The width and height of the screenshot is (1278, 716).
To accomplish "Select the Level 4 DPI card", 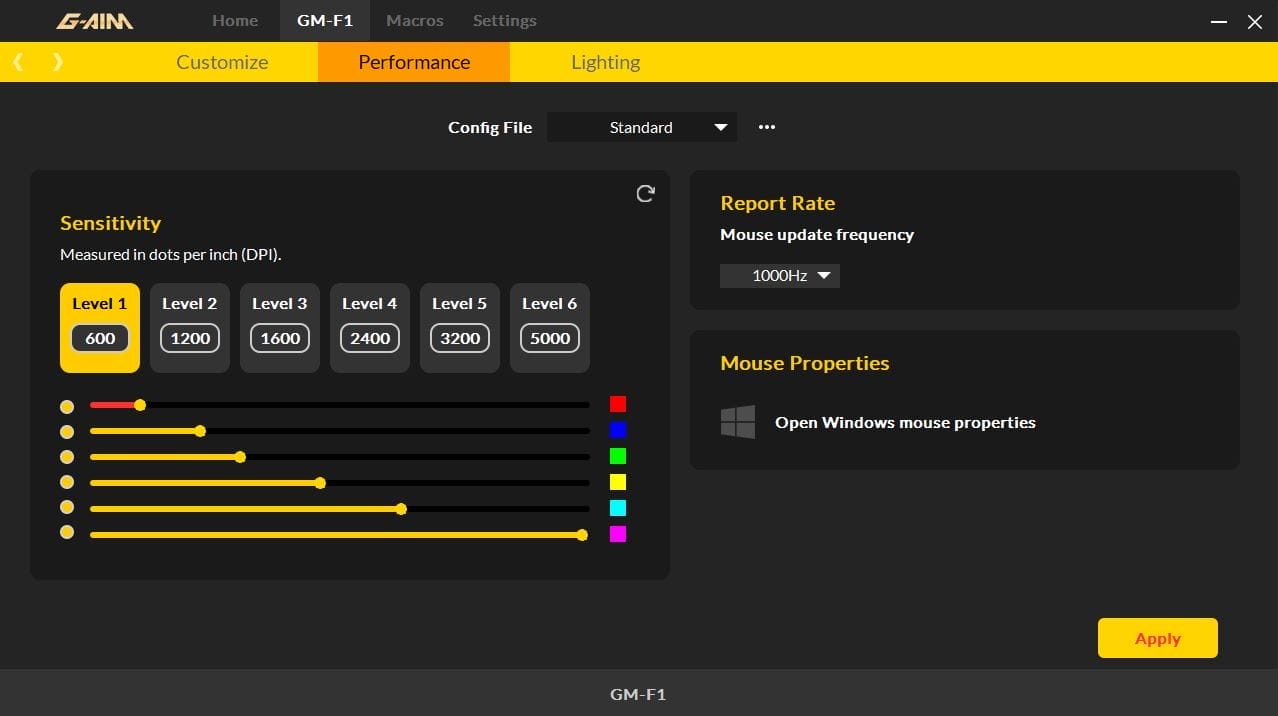I will (370, 328).
